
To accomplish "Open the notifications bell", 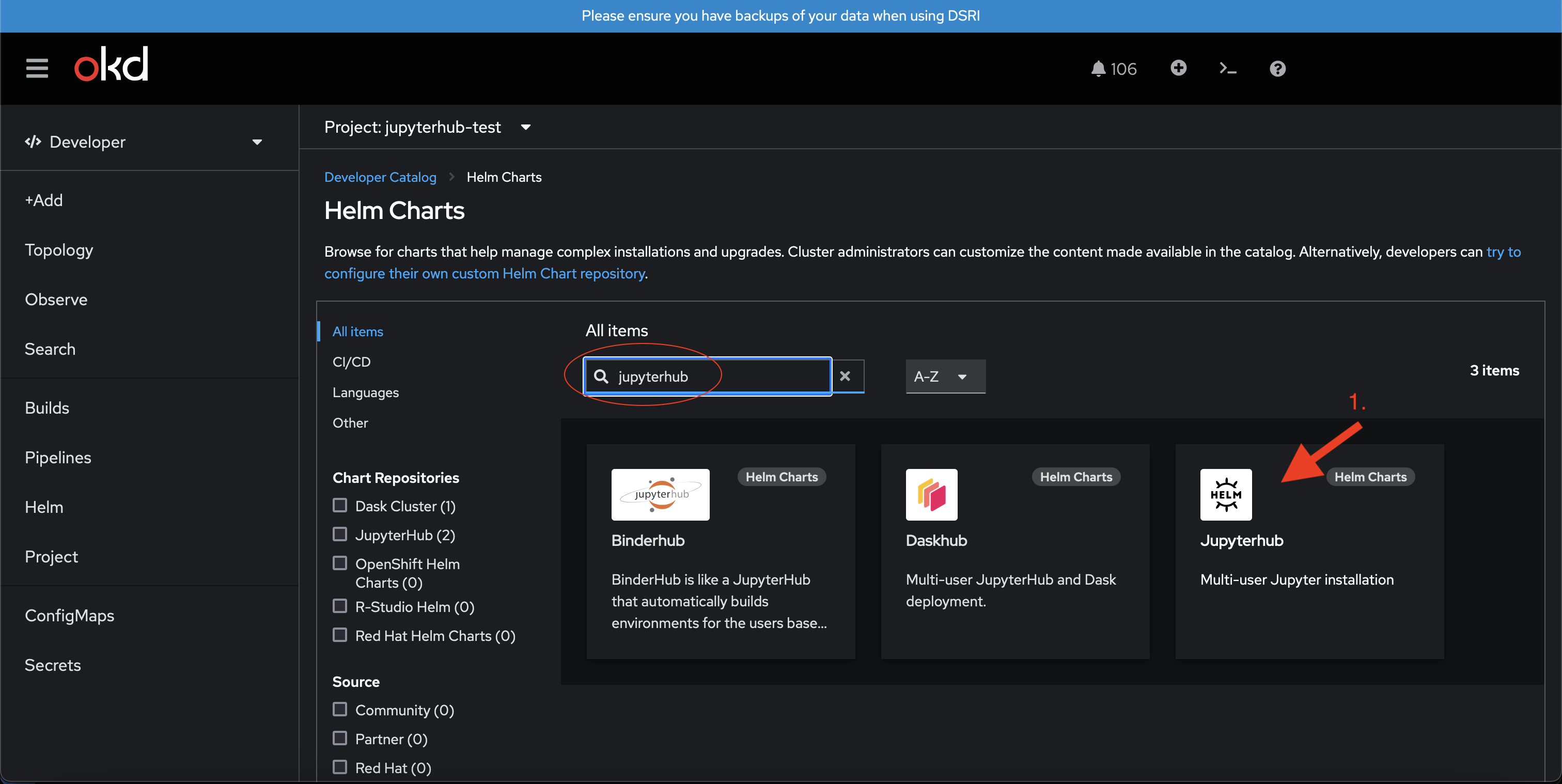I will (1113, 69).
